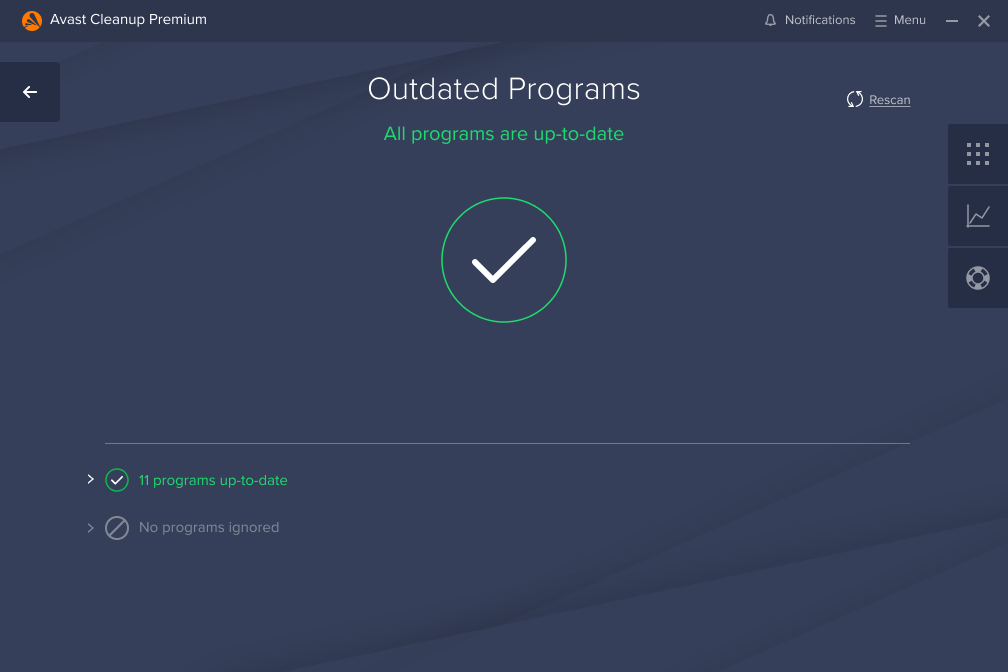Close the Avast Cleanup Premium window

coord(984,21)
